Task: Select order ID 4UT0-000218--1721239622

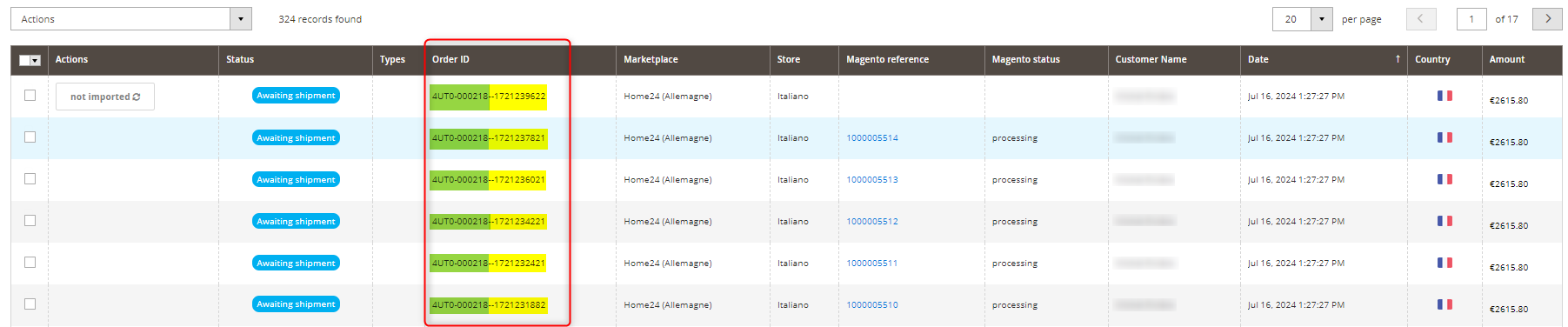Action: coord(489,97)
